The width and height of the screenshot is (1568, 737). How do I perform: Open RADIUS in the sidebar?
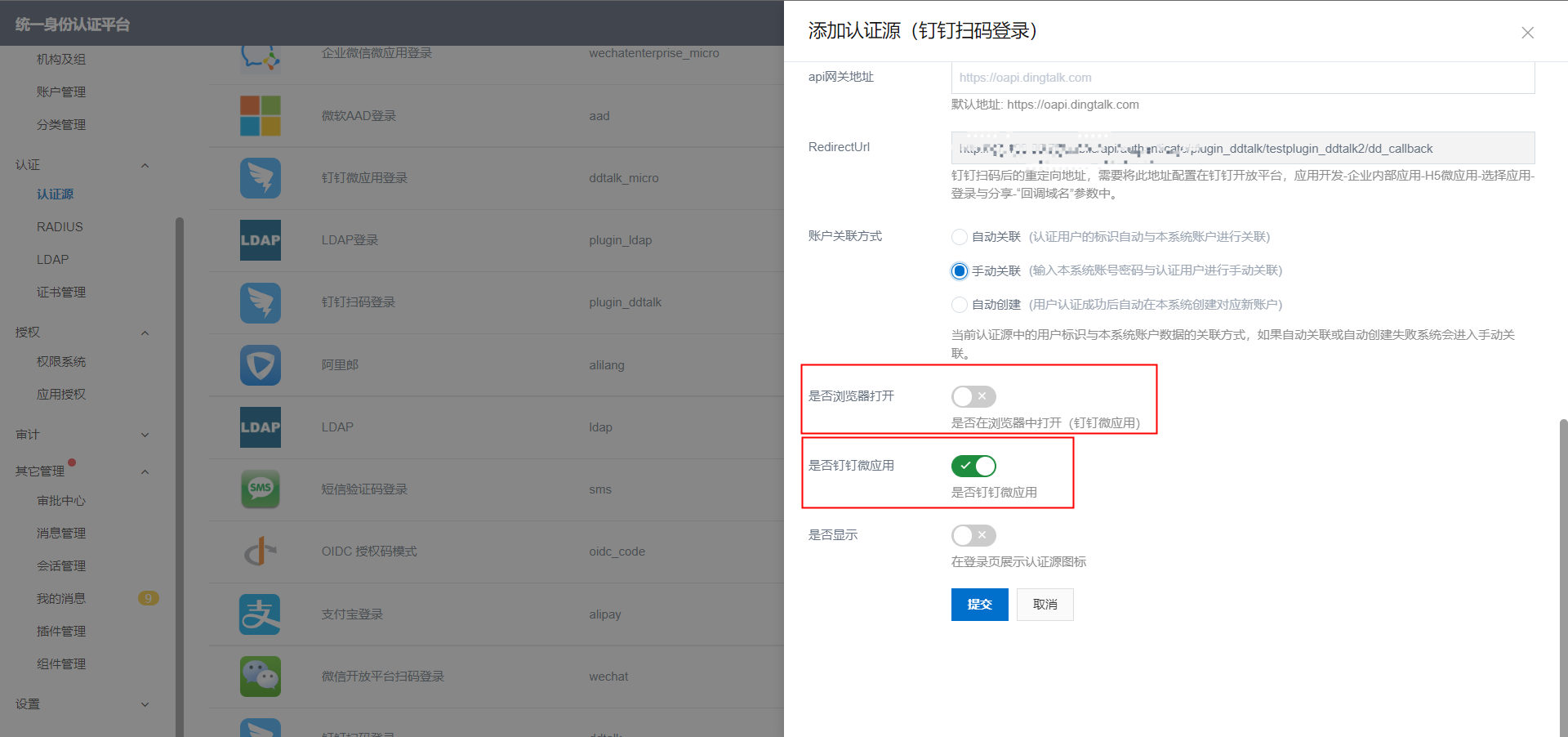tap(60, 226)
